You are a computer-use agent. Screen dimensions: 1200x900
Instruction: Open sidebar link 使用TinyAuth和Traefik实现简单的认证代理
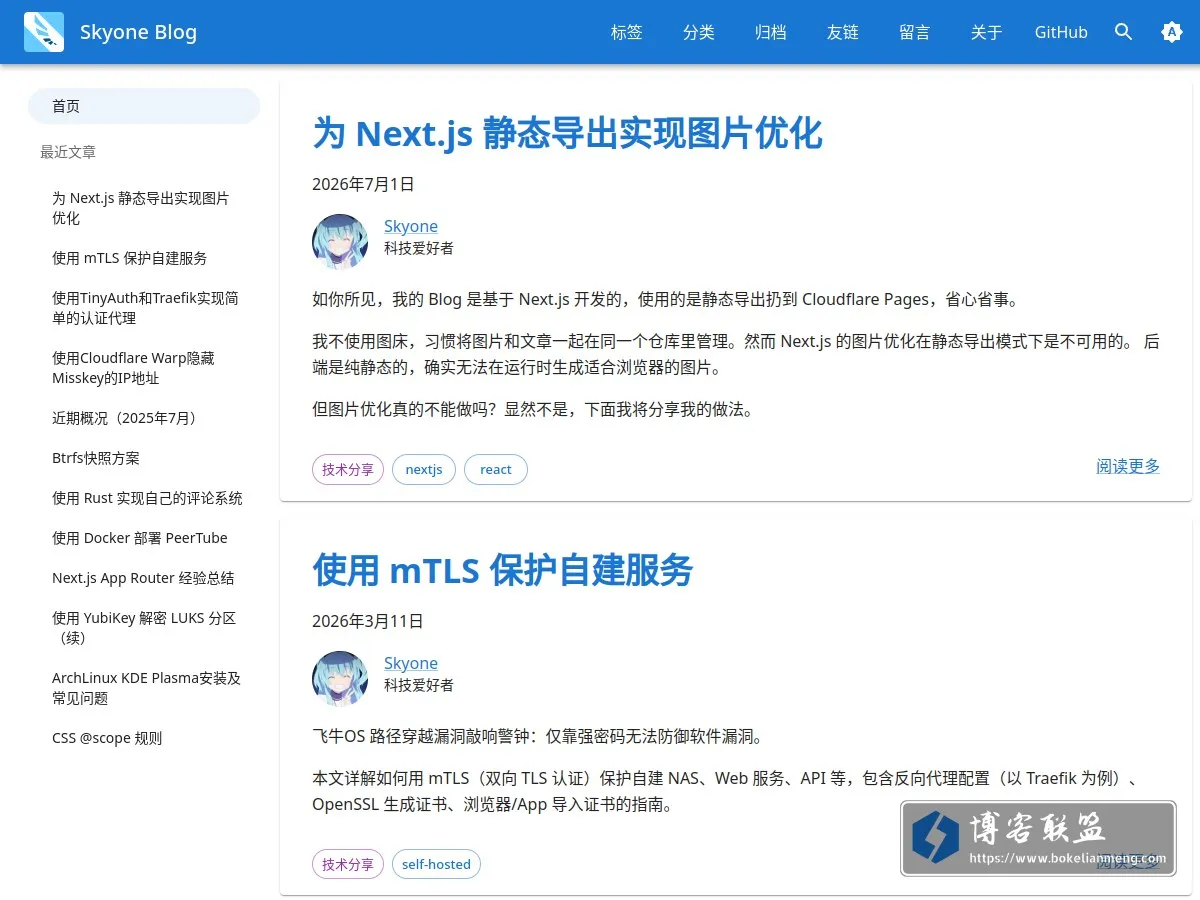point(144,308)
